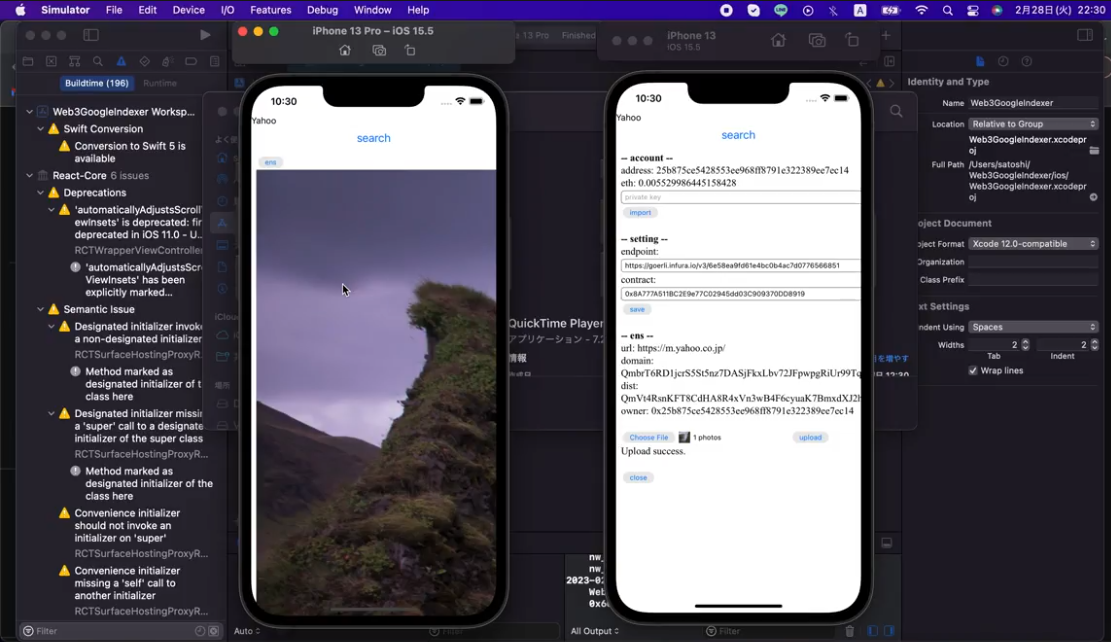Rotate the iPhone 13 Pro simulator
This screenshot has height=642, width=1111.
pos(410,50)
